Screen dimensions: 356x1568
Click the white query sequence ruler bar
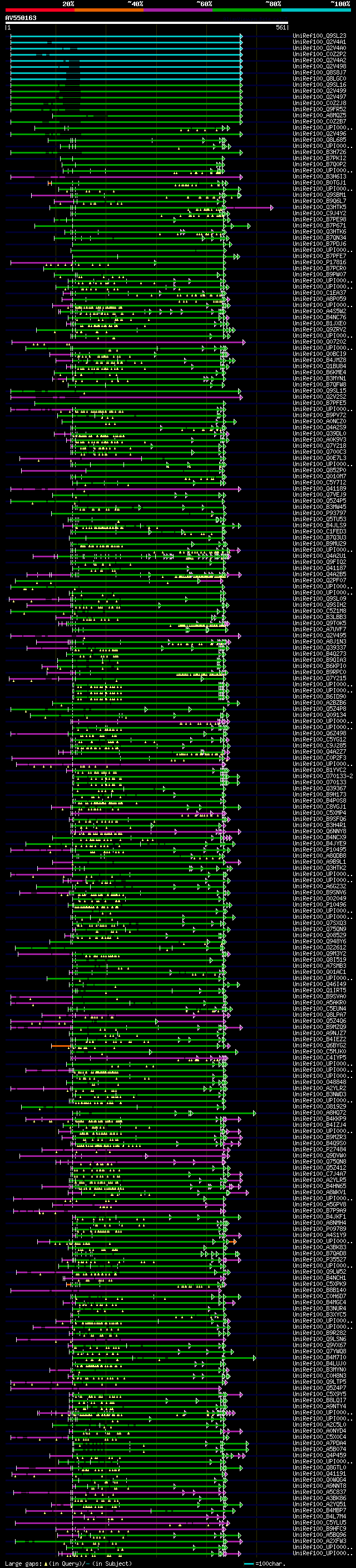[147, 23]
